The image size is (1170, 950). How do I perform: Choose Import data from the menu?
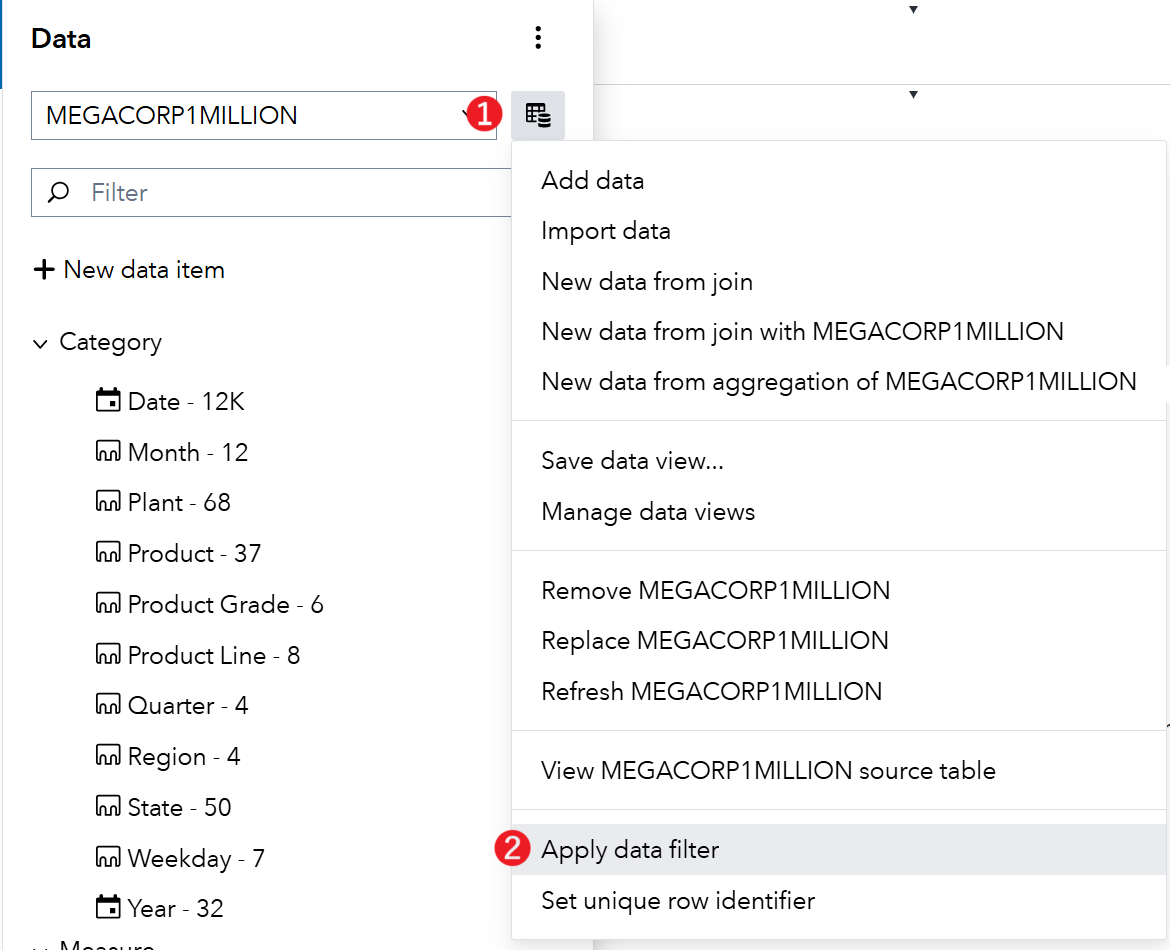[605, 230]
